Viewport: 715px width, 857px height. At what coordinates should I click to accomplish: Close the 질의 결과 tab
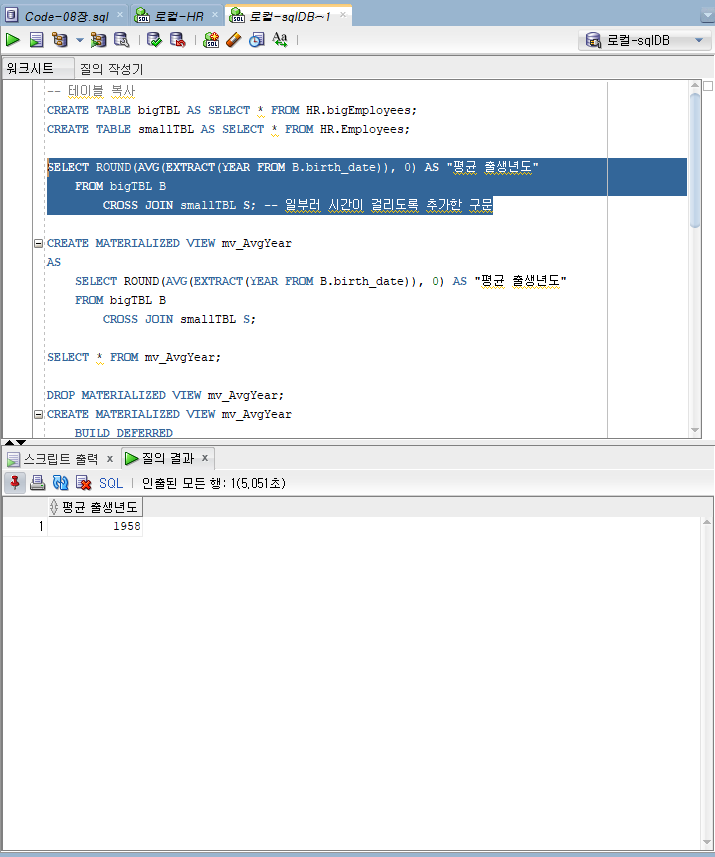coord(205,458)
